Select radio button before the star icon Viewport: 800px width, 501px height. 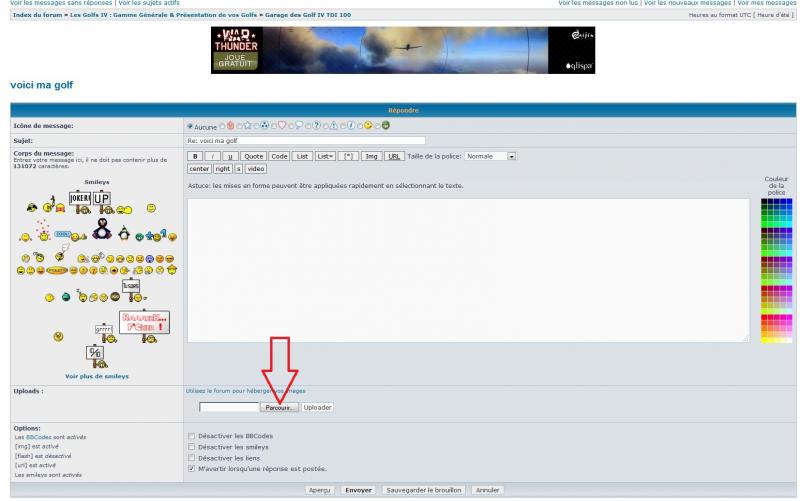coord(239,126)
